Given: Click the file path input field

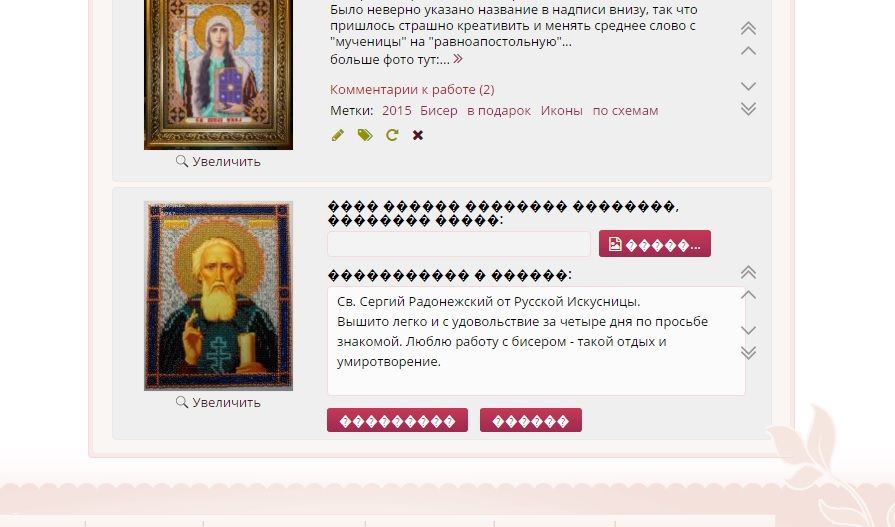Looking at the screenshot, I should [459, 244].
